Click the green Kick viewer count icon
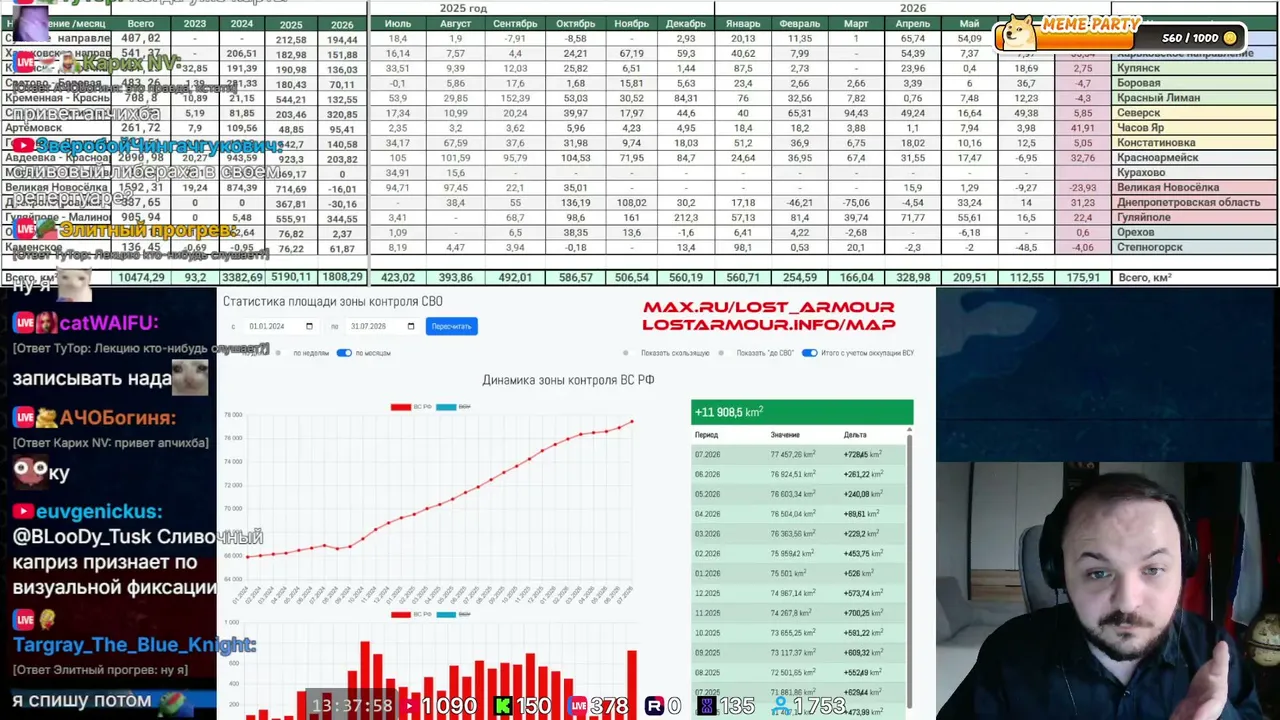The width and height of the screenshot is (1280, 720). click(x=503, y=706)
